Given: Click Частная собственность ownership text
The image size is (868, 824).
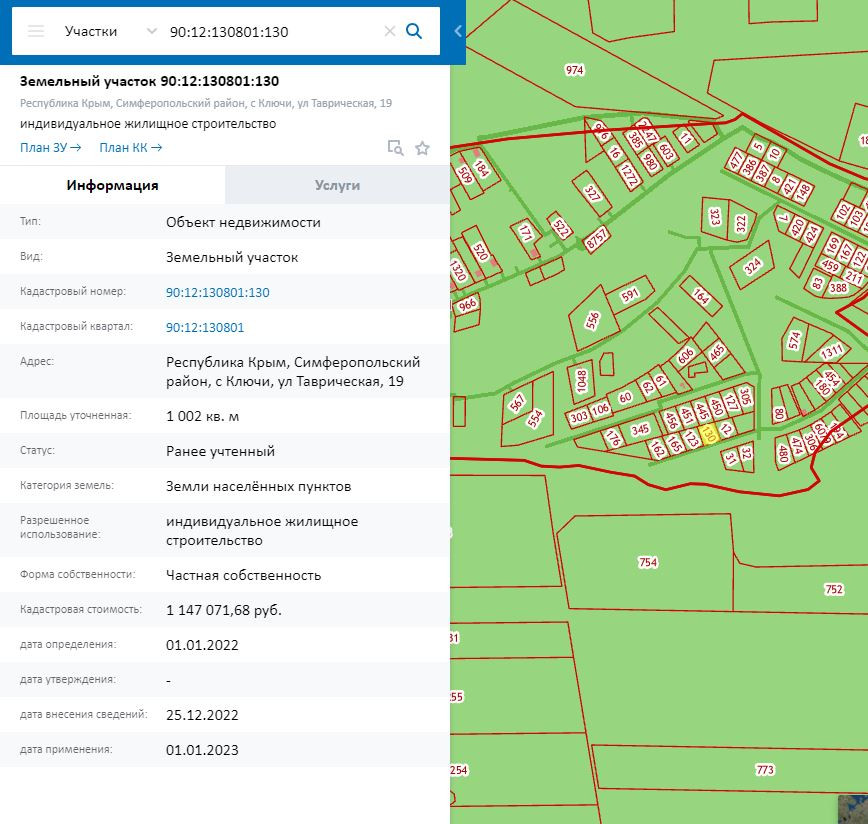Looking at the screenshot, I should point(244,575).
